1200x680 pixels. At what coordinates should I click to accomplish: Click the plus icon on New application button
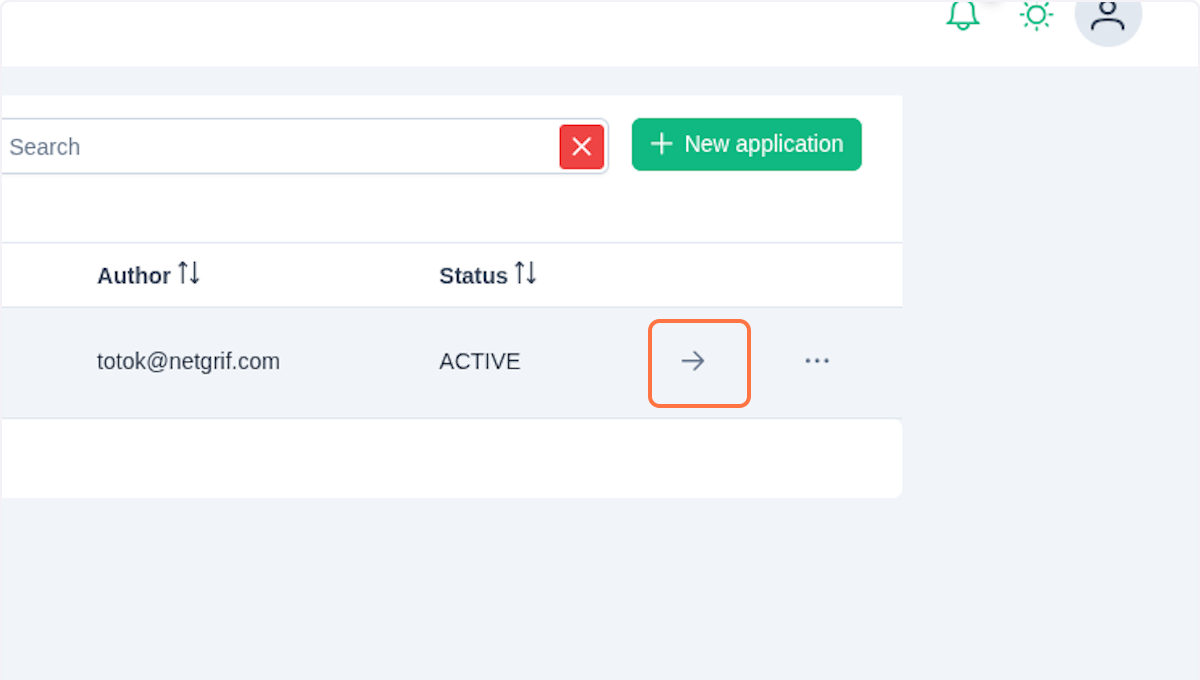[660, 144]
